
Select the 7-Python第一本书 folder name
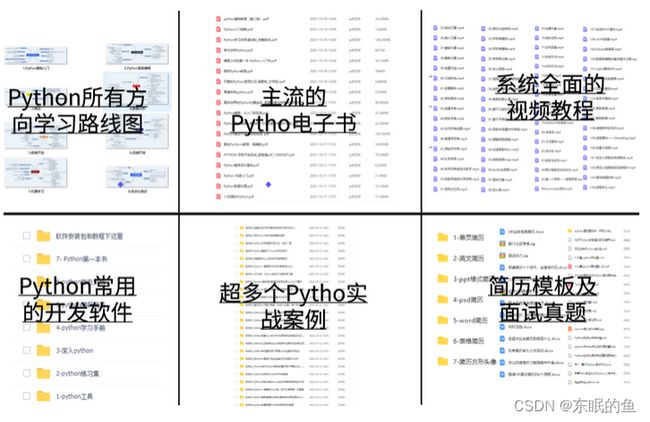pyautogui.click(x=82, y=259)
